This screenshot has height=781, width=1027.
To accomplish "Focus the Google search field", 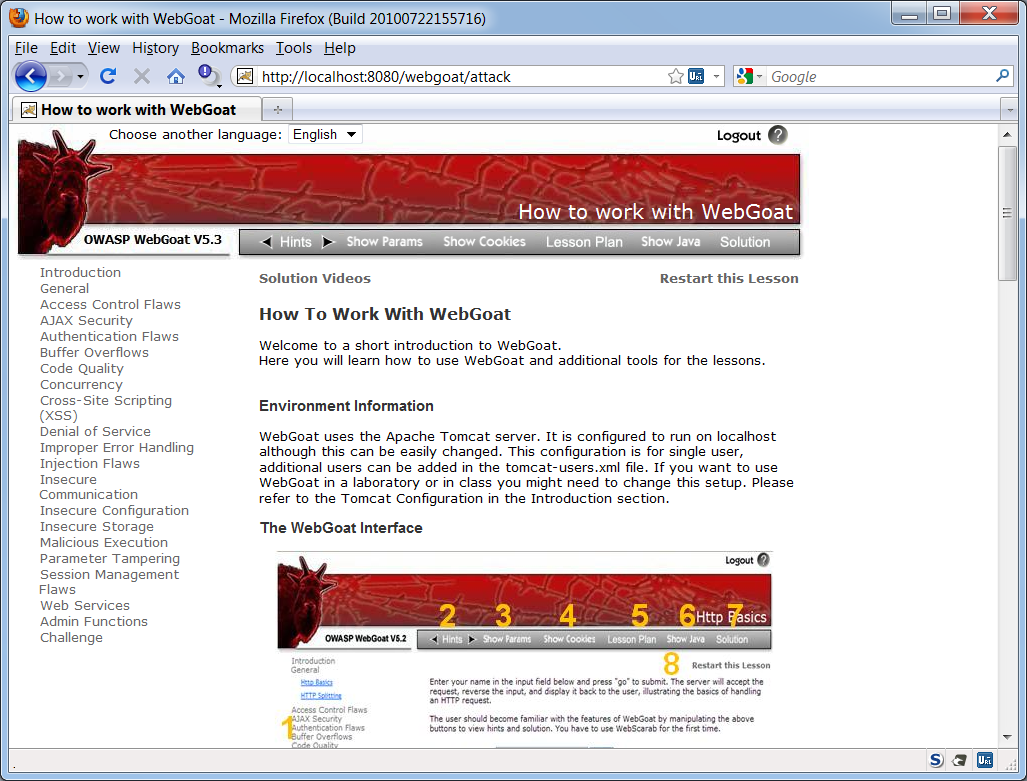I will 880,77.
